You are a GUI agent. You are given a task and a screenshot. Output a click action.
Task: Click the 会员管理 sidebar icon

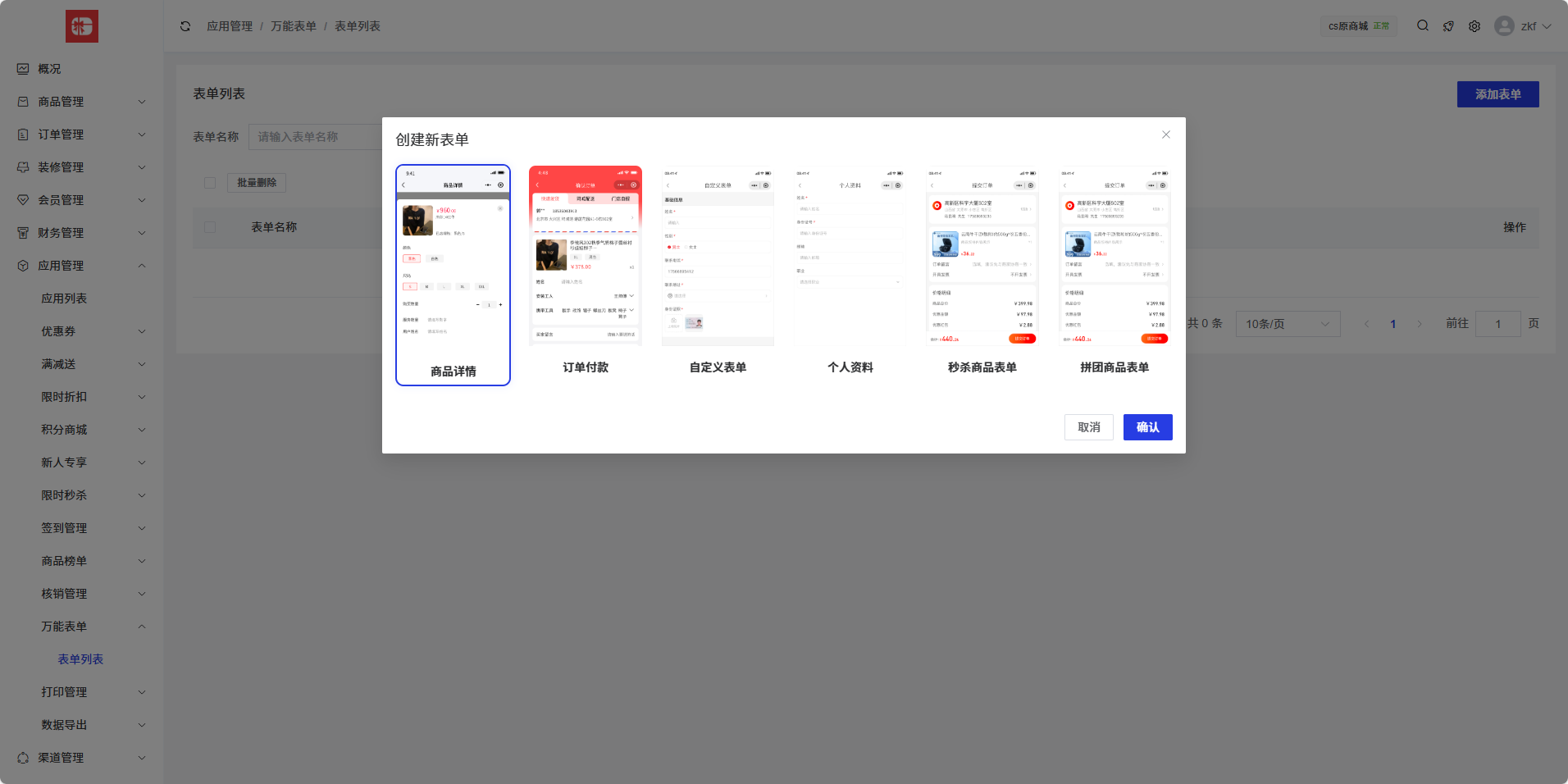(23, 200)
